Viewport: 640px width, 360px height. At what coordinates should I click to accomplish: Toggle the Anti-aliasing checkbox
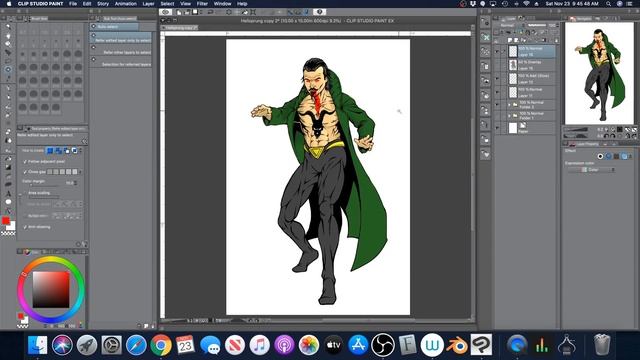(25, 227)
